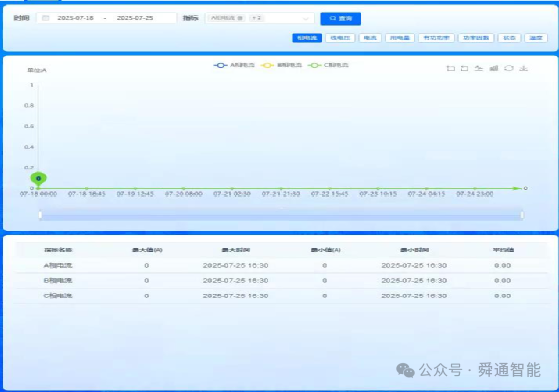Click the right handle of chart zoom slider
The width and height of the screenshot is (559, 392).
[x=522, y=215]
